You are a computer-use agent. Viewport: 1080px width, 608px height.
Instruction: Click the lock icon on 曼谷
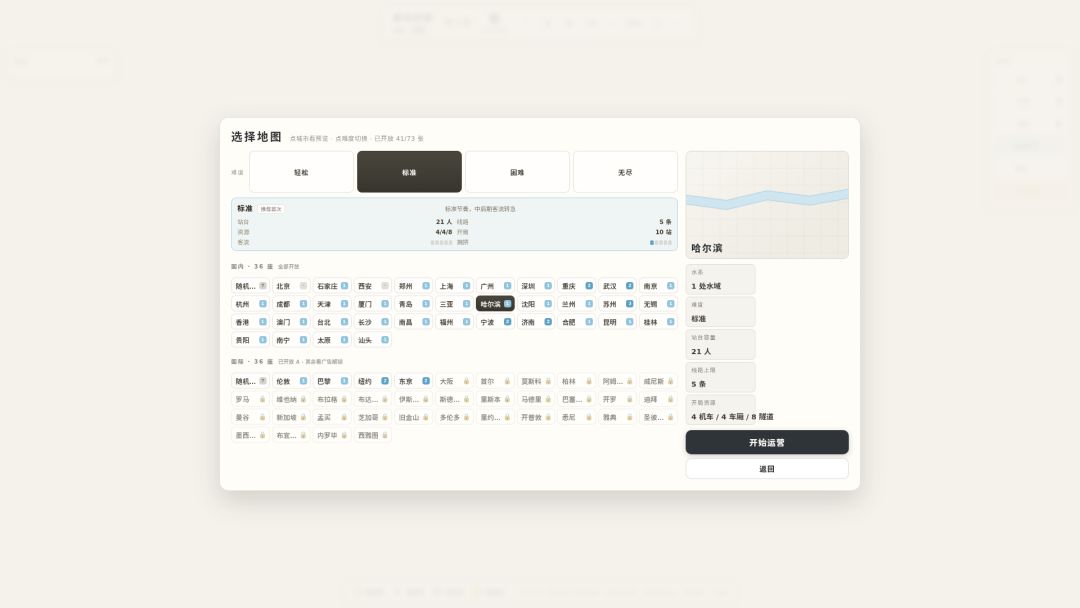point(262,417)
